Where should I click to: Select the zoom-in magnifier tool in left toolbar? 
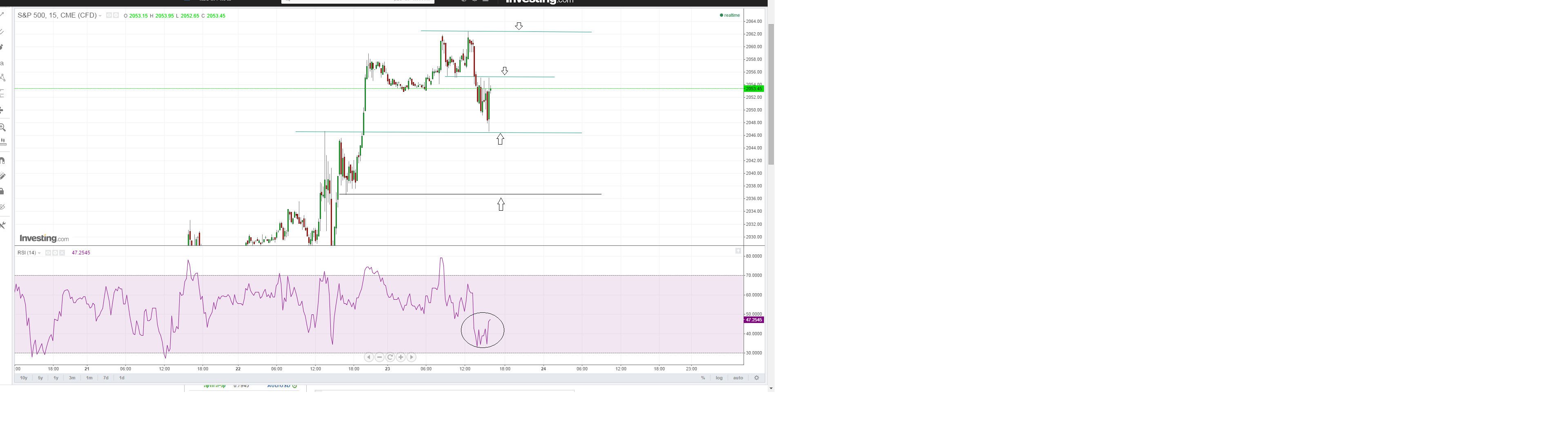(2, 127)
